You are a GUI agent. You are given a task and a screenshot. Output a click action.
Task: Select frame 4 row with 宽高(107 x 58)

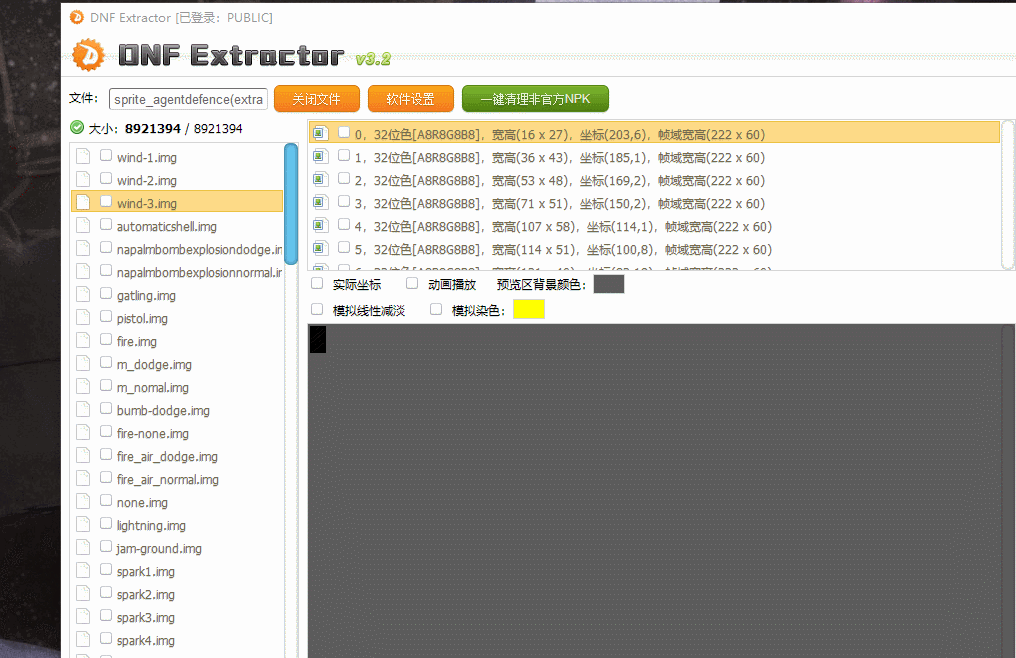click(654, 226)
